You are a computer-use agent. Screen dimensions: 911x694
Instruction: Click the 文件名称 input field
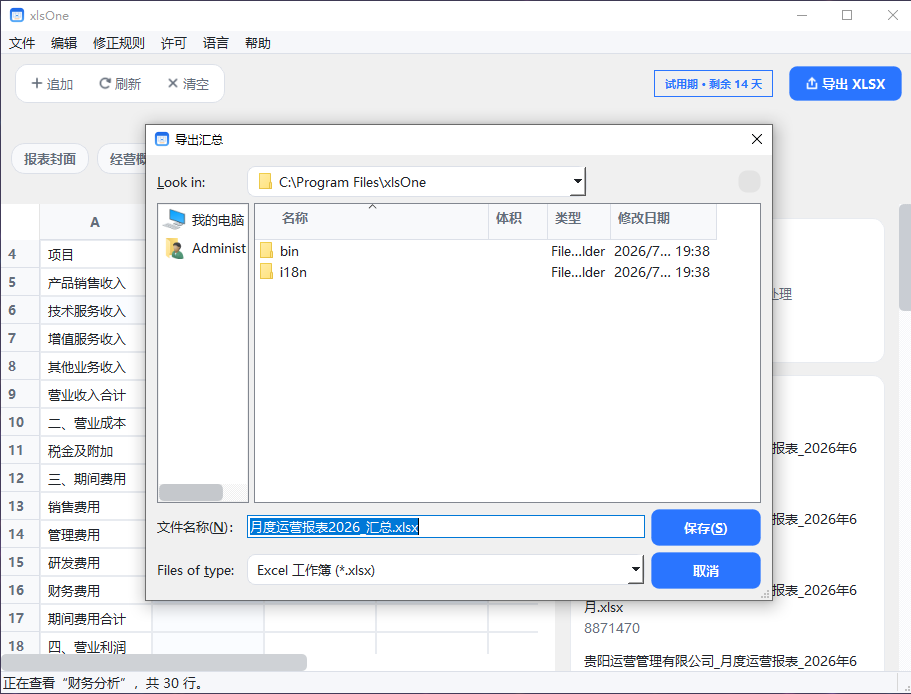[x=446, y=527]
